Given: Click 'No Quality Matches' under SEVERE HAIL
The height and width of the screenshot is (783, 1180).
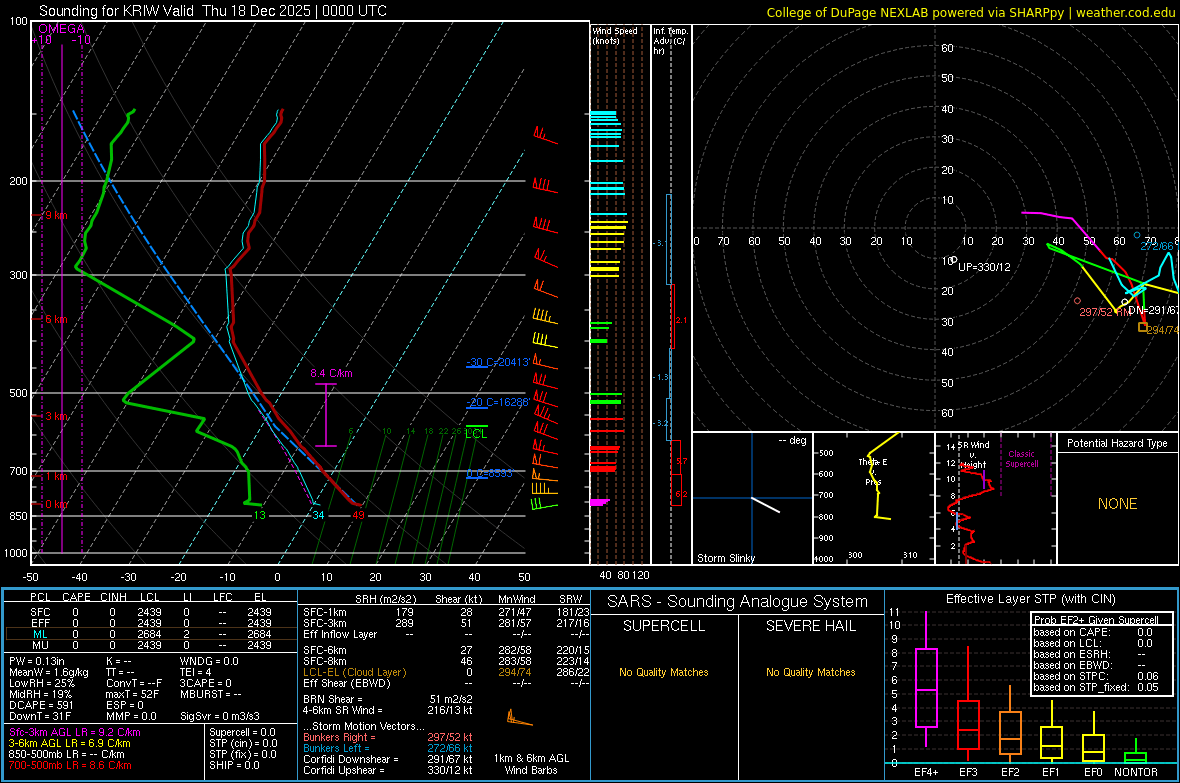Looking at the screenshot, I should (x=810, y=672).
